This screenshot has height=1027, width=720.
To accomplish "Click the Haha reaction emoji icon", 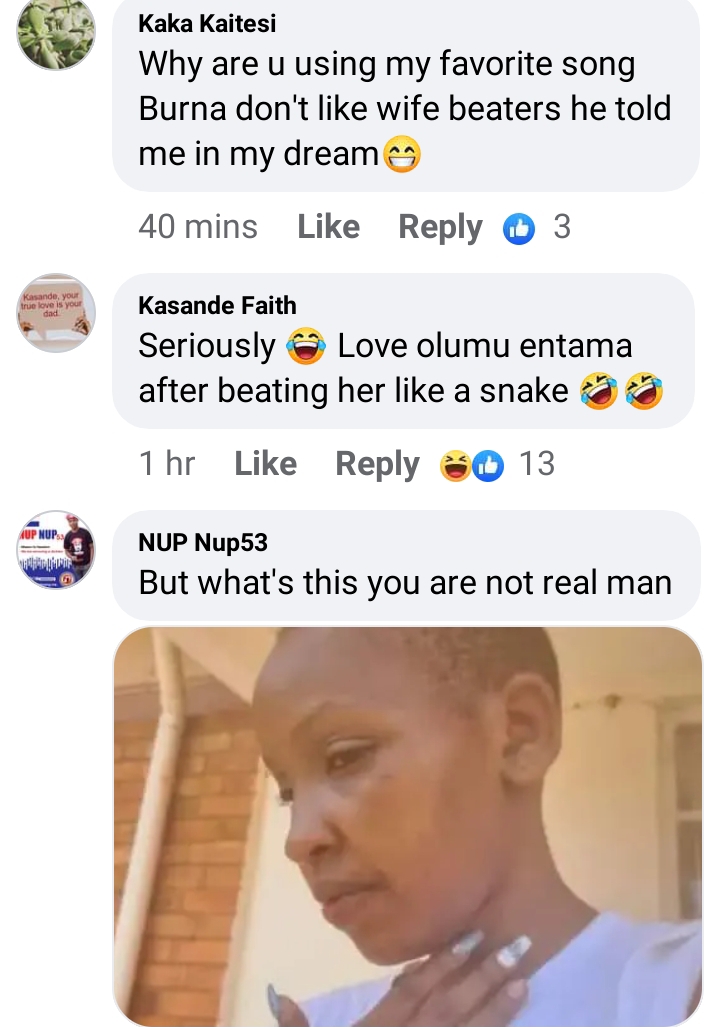I will [x=456, y=466].
